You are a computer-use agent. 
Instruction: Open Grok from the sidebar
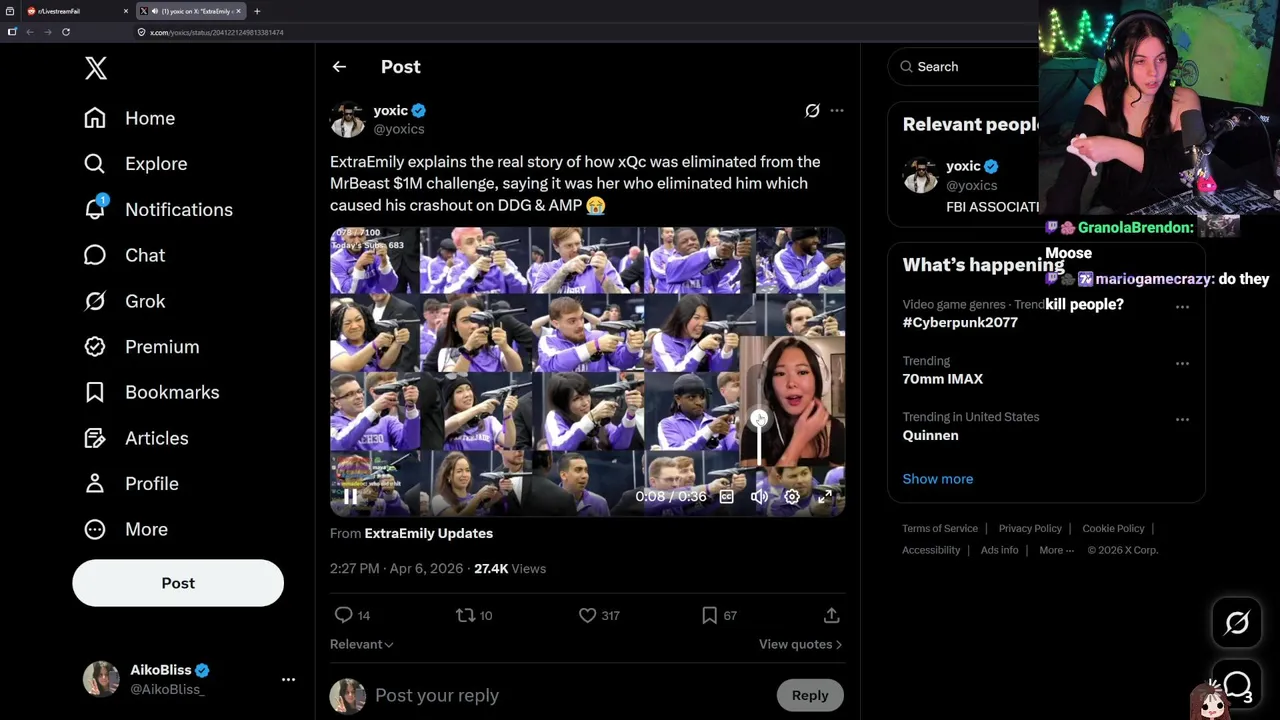click(x=95, y=301)
